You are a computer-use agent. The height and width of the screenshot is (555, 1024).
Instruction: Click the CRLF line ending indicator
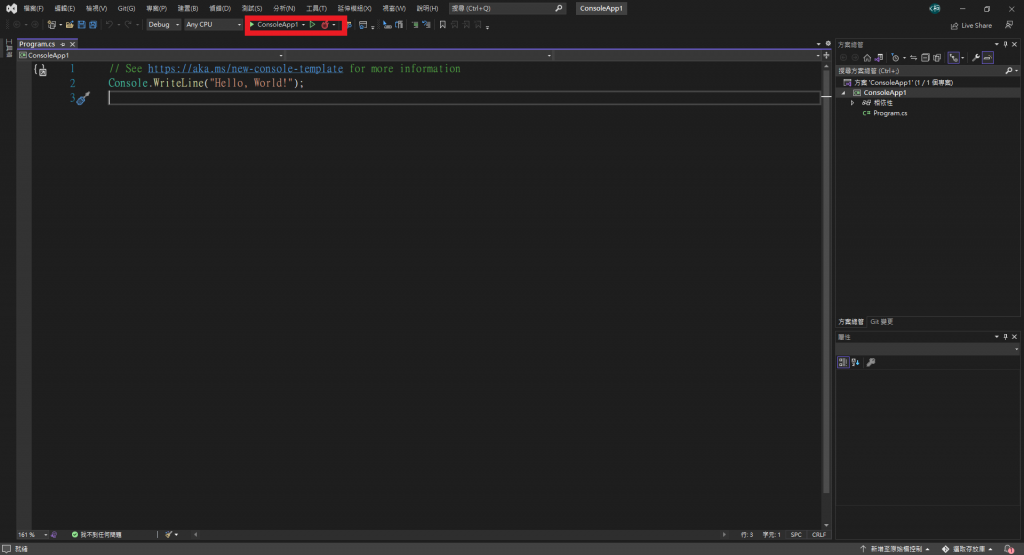coord(819,534)
